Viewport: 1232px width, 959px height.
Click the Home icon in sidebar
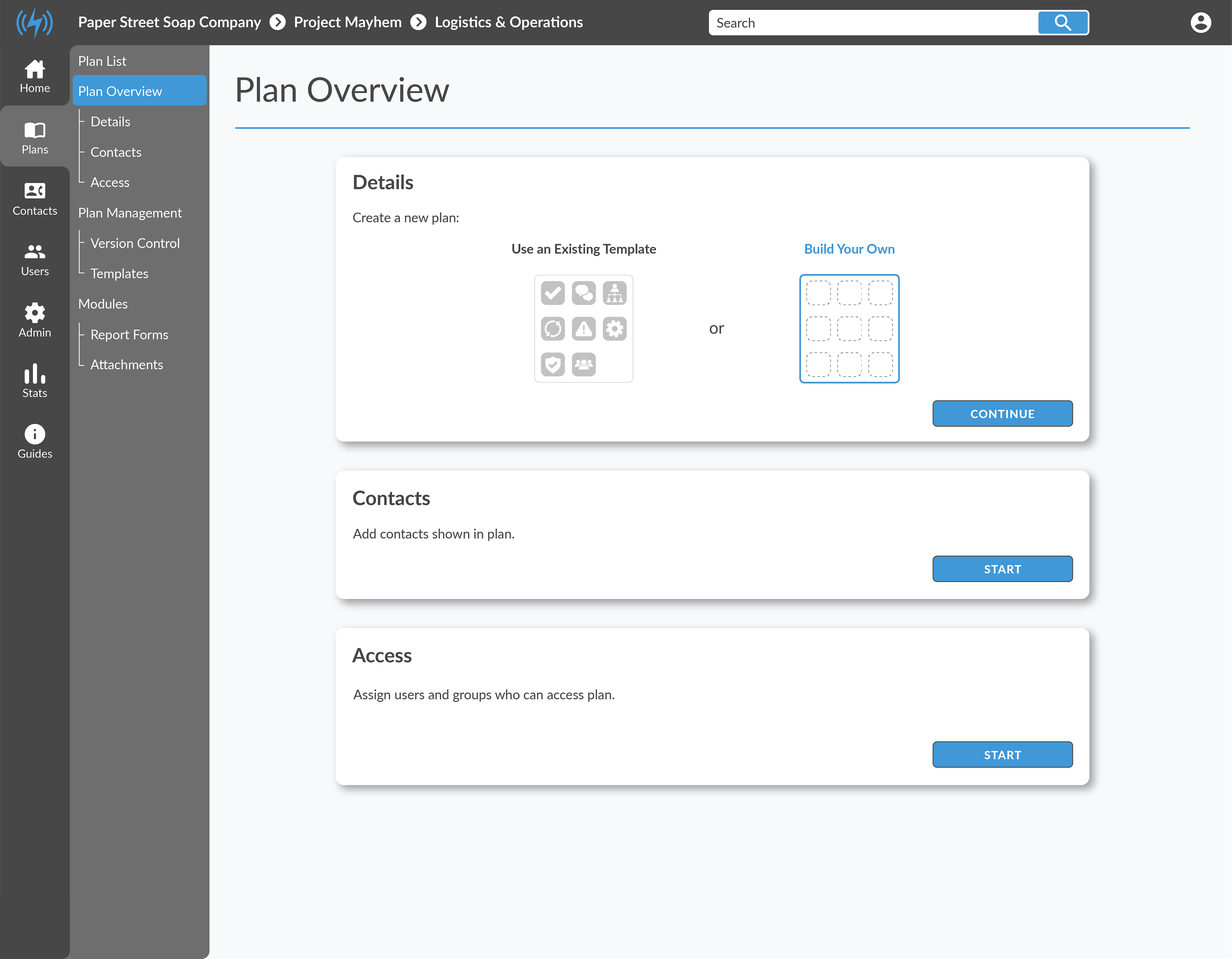click(x=34, y=69)
